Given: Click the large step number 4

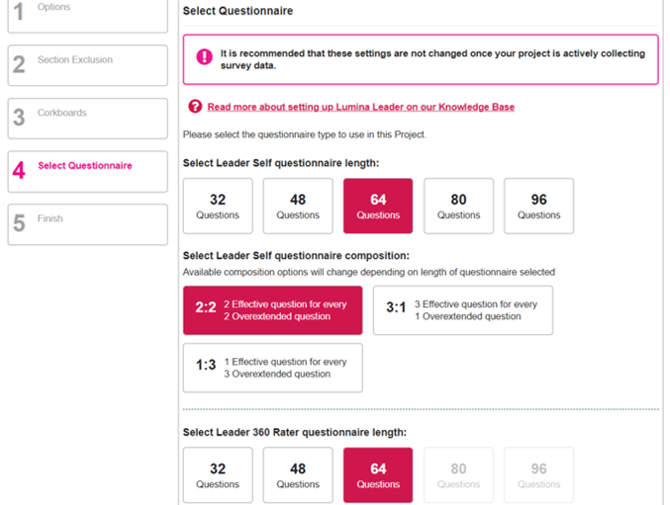Looking at the screenshot, I should 19,171.
